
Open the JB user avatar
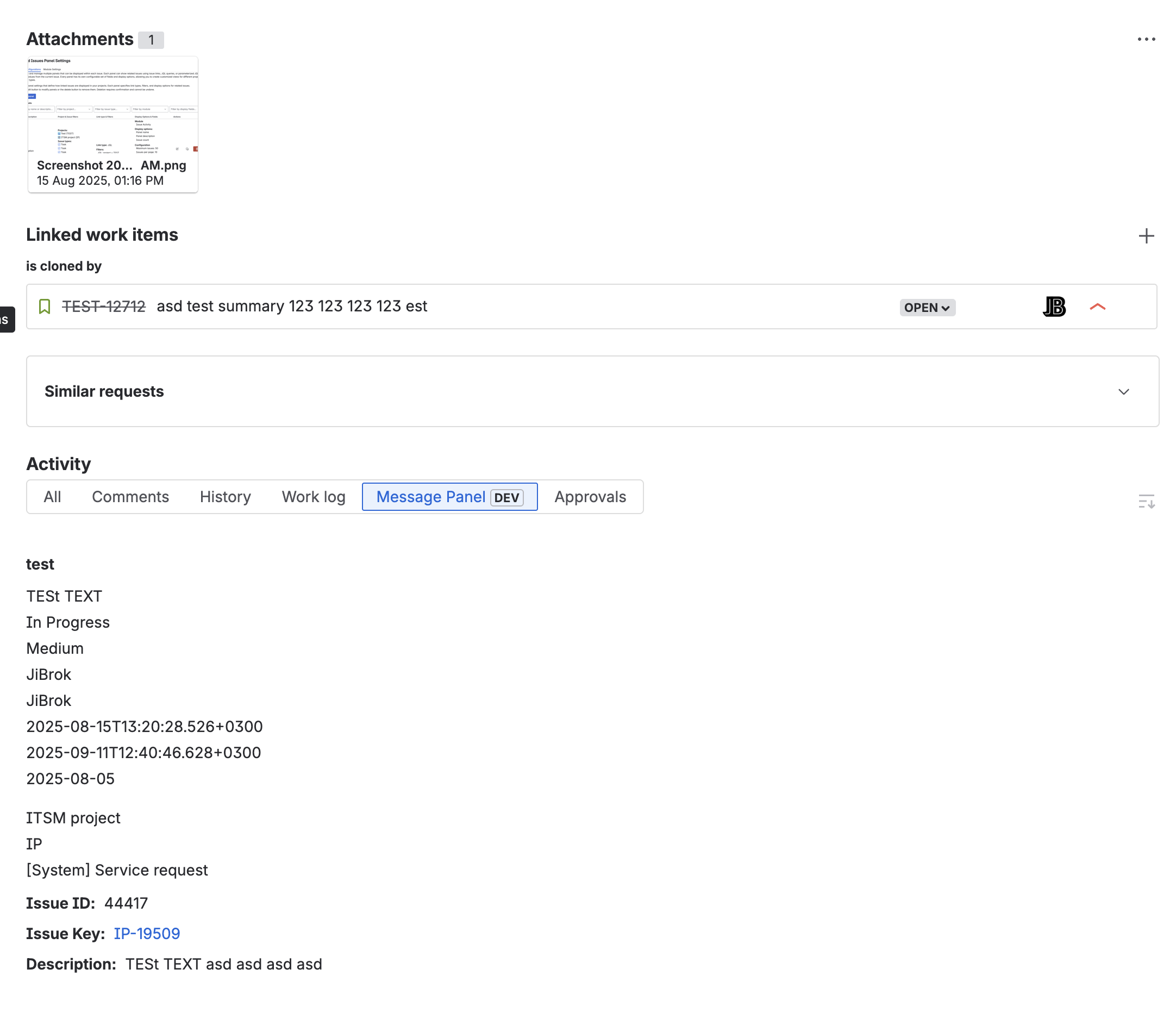(x=1053, y=307)
